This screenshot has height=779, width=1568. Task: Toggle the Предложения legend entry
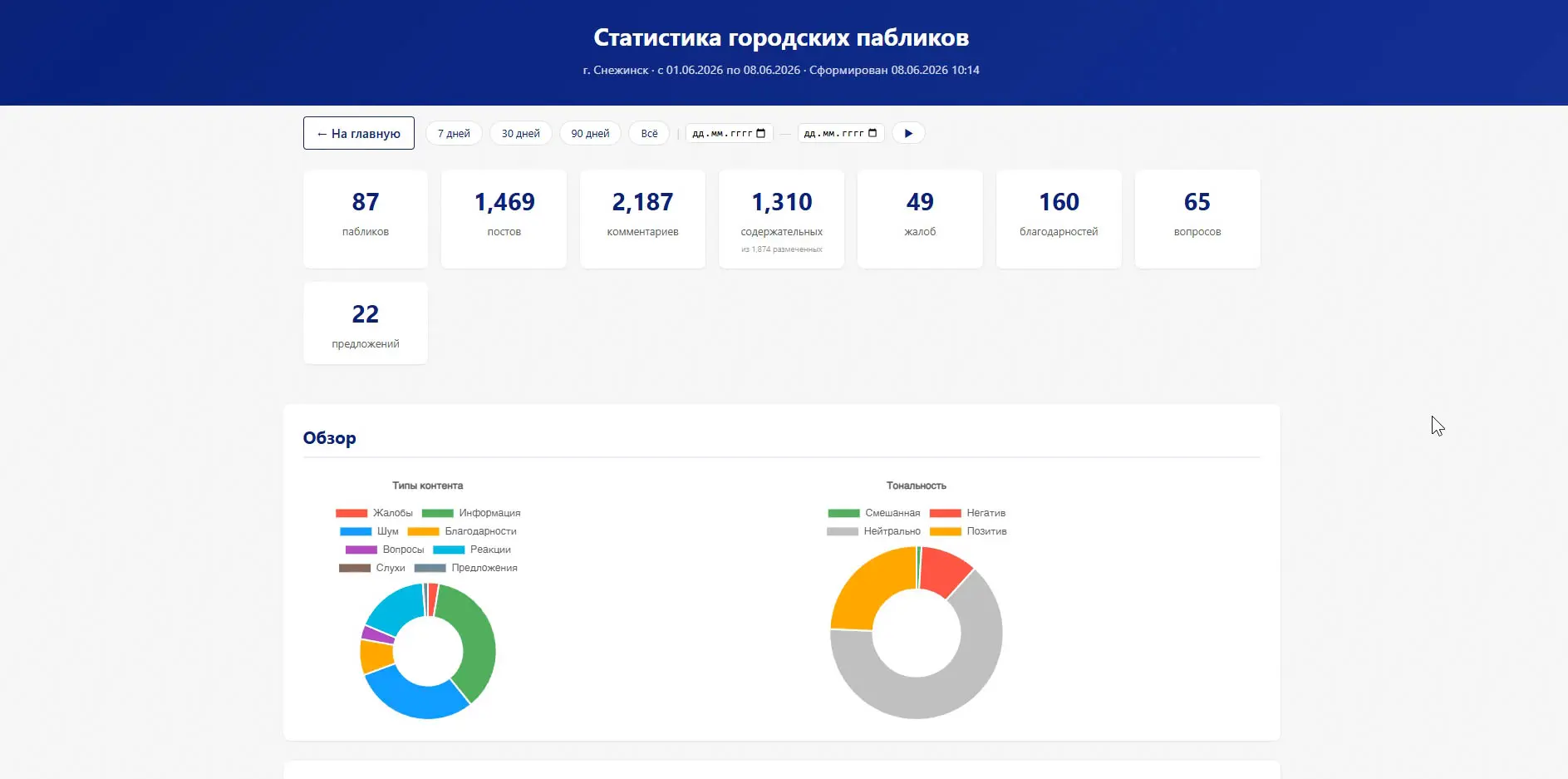[466, 568]
